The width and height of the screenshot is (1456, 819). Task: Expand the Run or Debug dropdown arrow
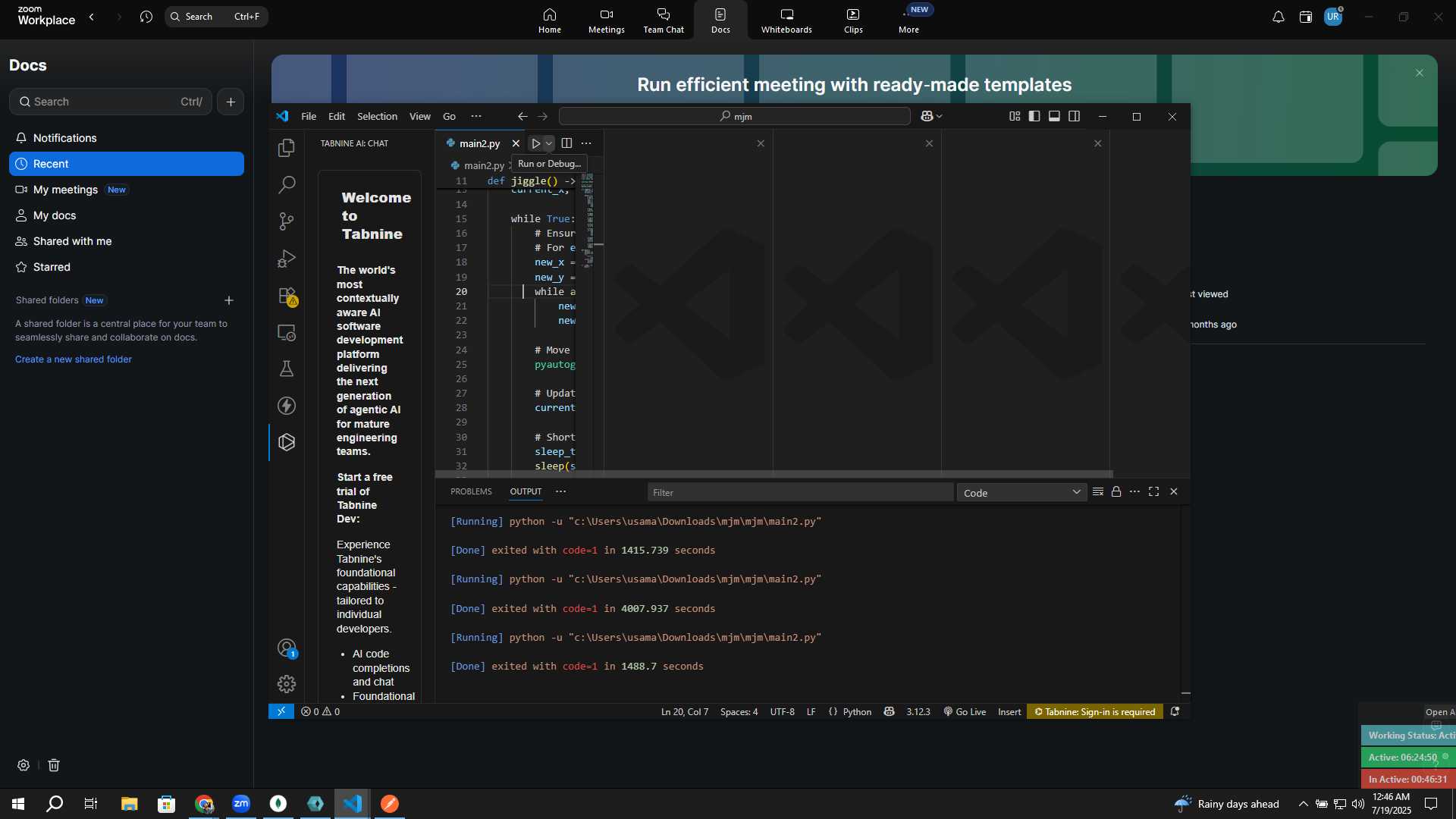[549, 143]
